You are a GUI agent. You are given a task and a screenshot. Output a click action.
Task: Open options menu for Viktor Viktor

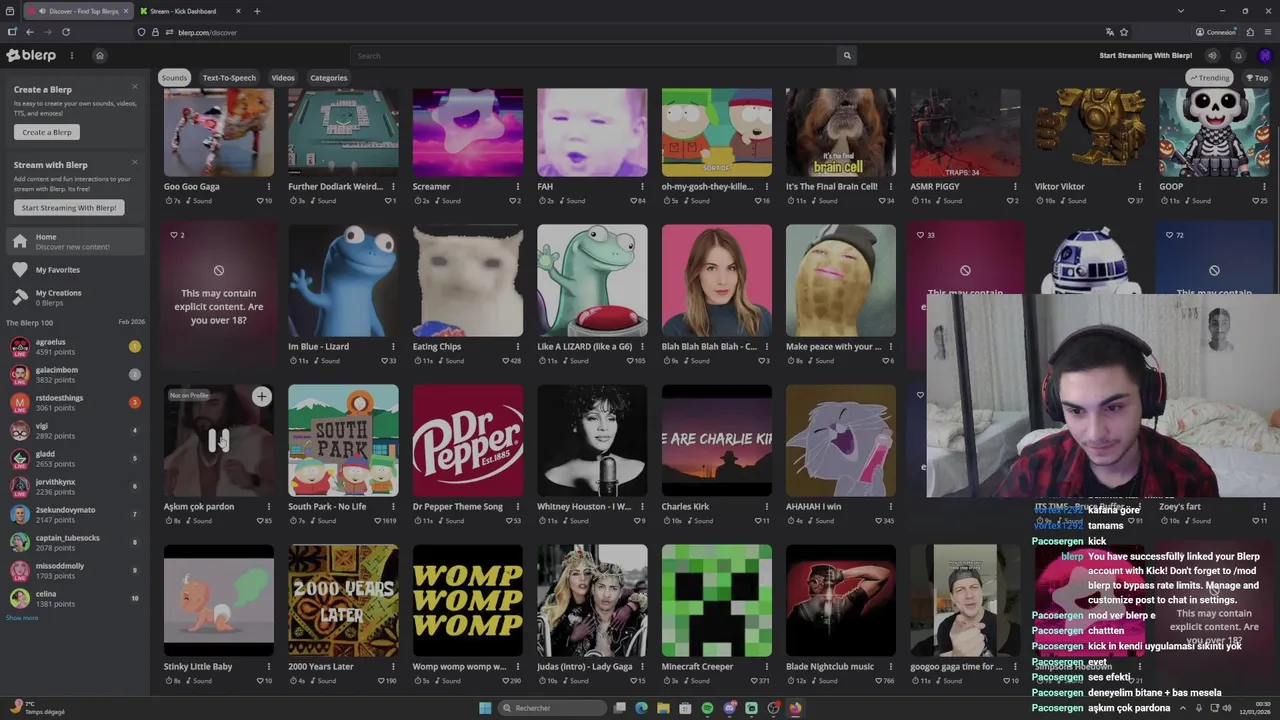1139,187
